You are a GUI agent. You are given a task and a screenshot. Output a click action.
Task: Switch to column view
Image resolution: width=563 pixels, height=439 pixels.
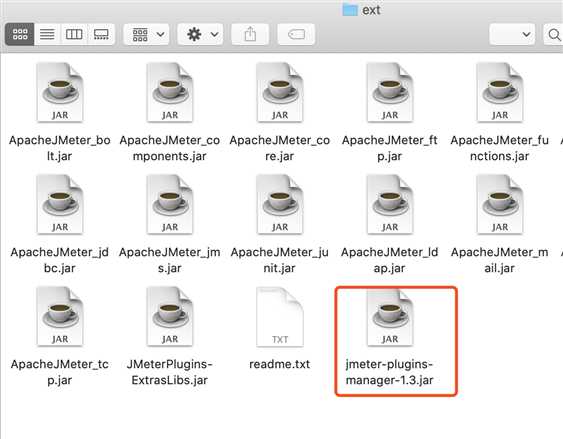click(74, 34)
